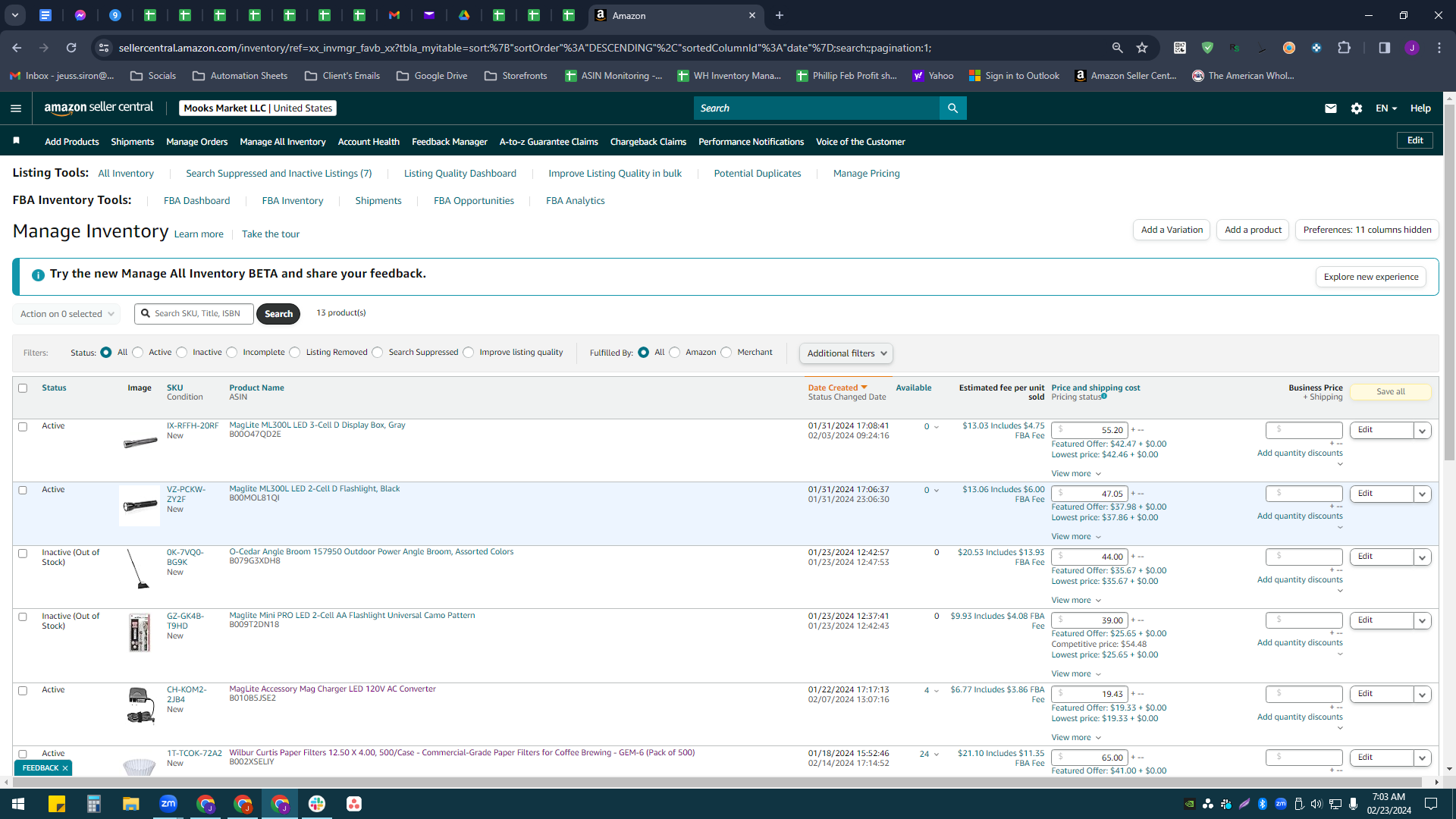Open the Edit dropdown arrow for IX-RFFH-20RF
This screenshot has width=1456, height=819.
pos(1423,431)
